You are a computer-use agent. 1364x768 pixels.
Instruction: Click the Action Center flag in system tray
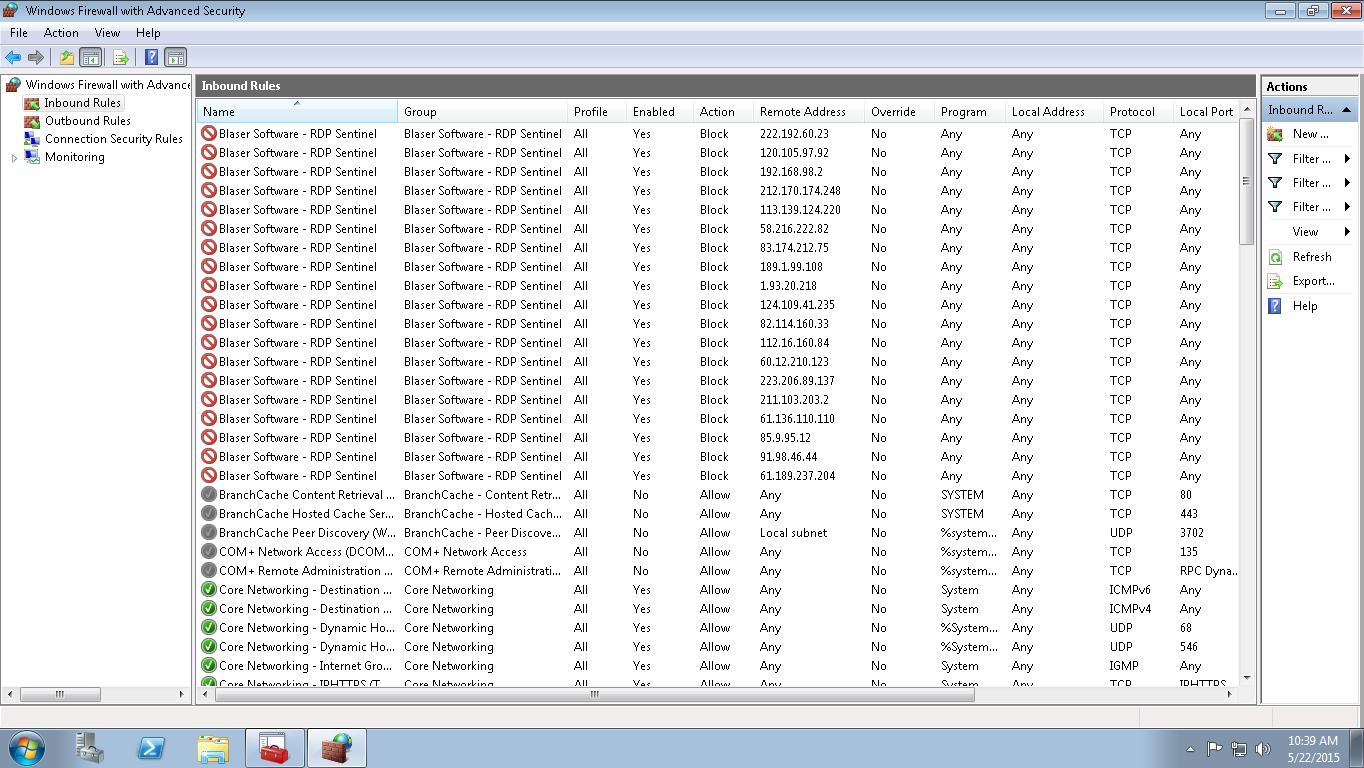click(x=1215, y=748)
